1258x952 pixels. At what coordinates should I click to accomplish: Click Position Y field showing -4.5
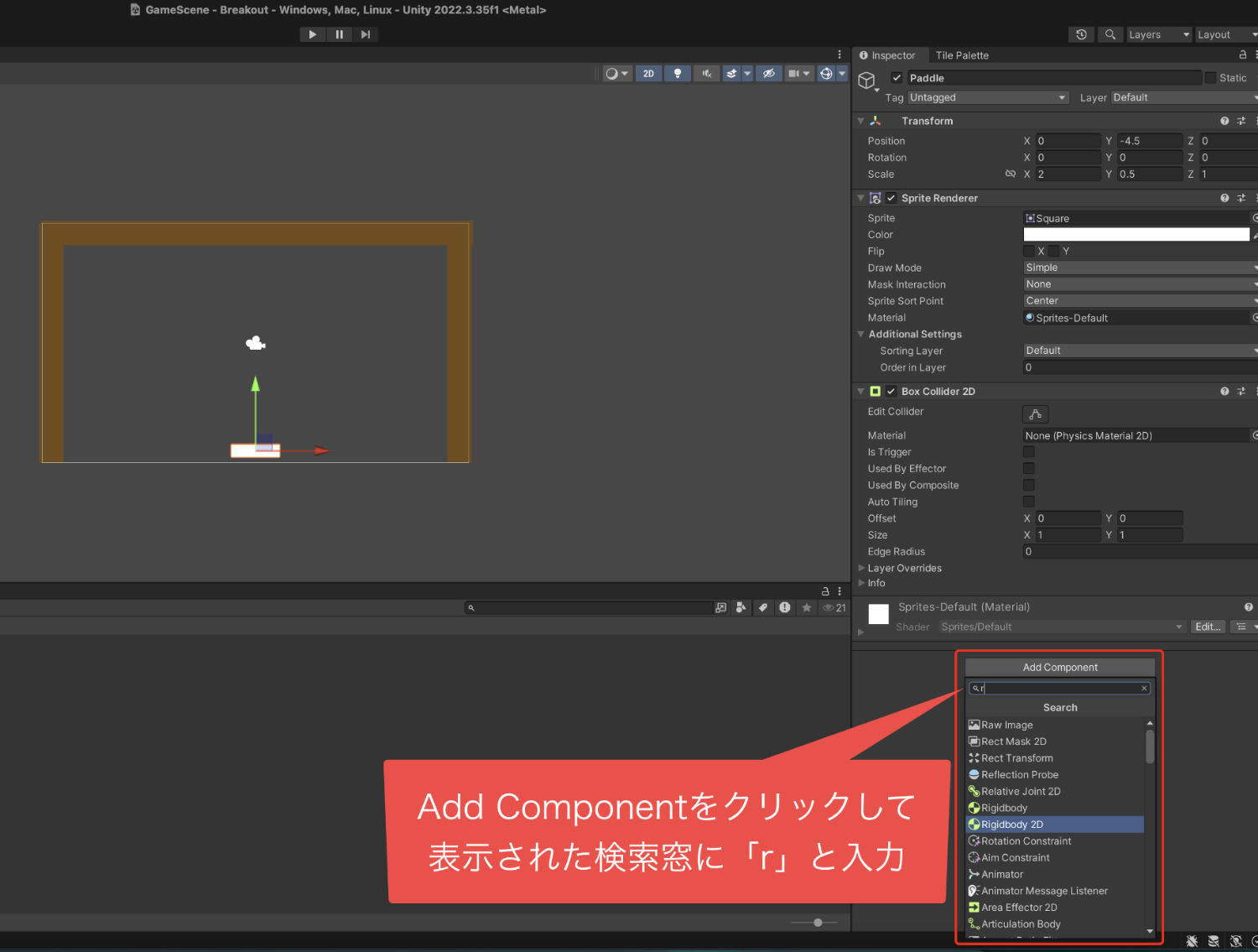point(1150,141)
